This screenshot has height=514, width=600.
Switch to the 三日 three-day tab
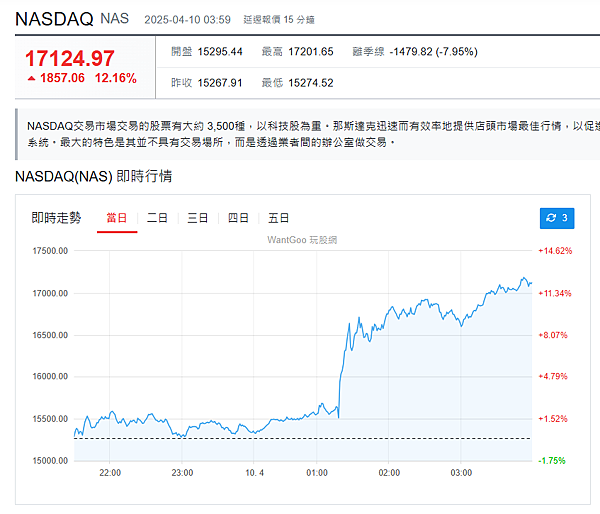click(x=197, y=218)
